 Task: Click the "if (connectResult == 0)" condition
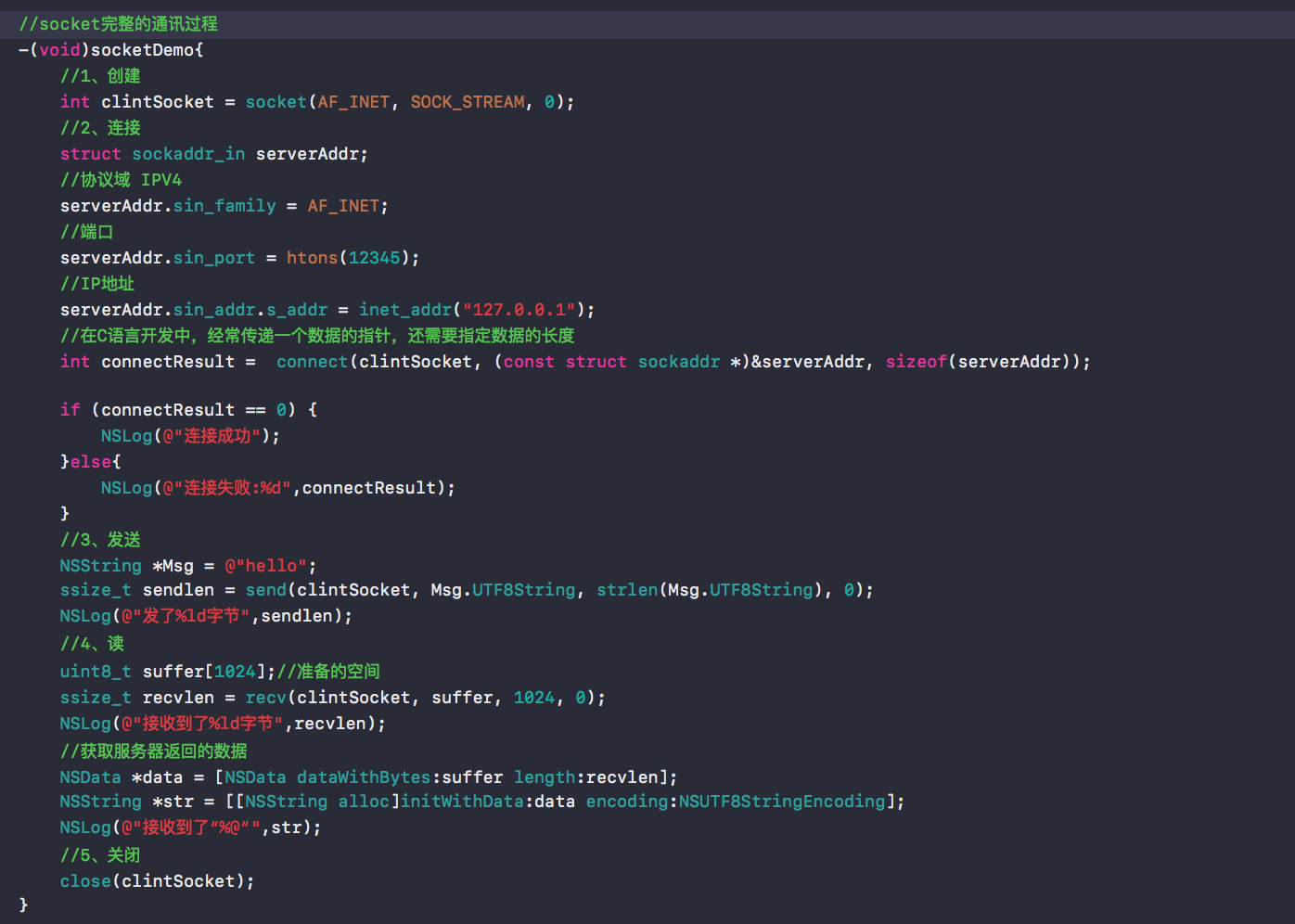178,410
